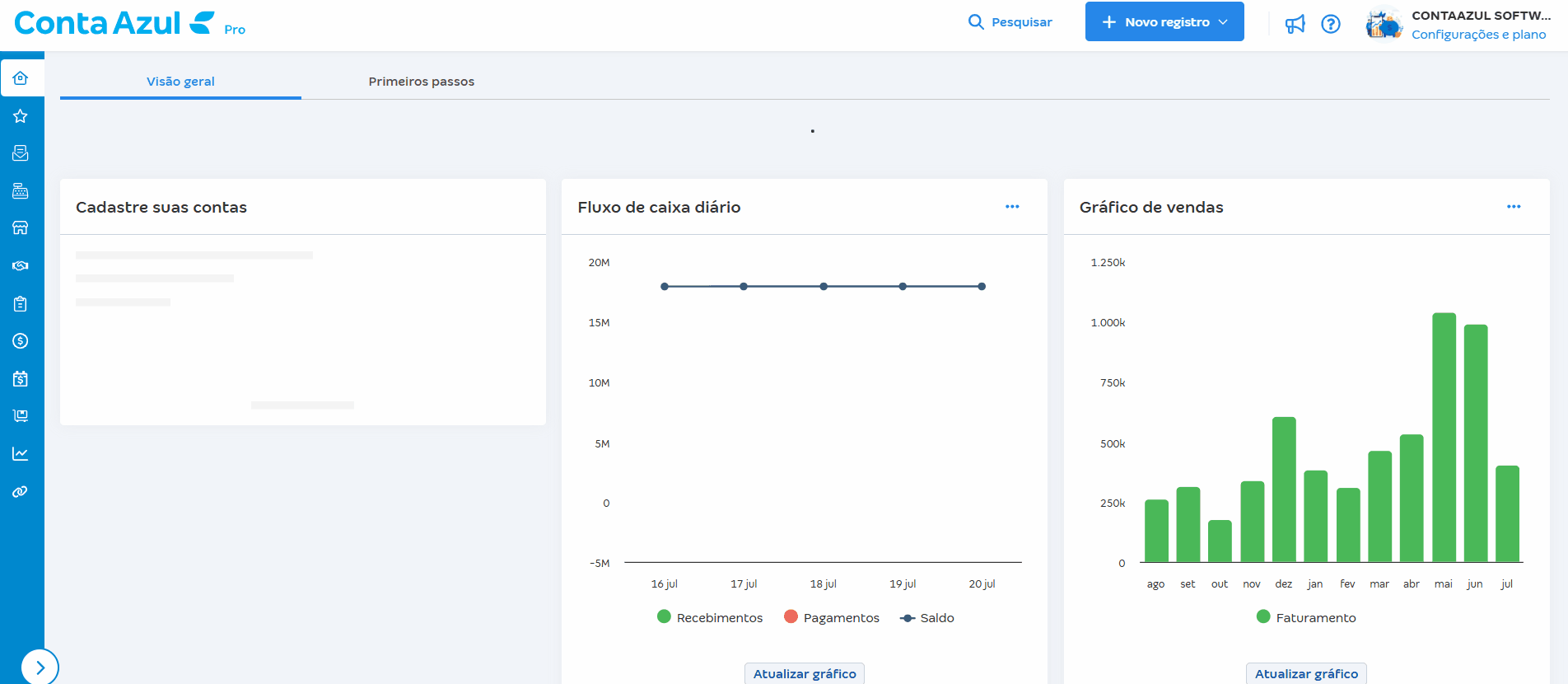Open the dollar coin icon in sidebar
Viewport: 1568px width, 684px height.
[21, 341]
